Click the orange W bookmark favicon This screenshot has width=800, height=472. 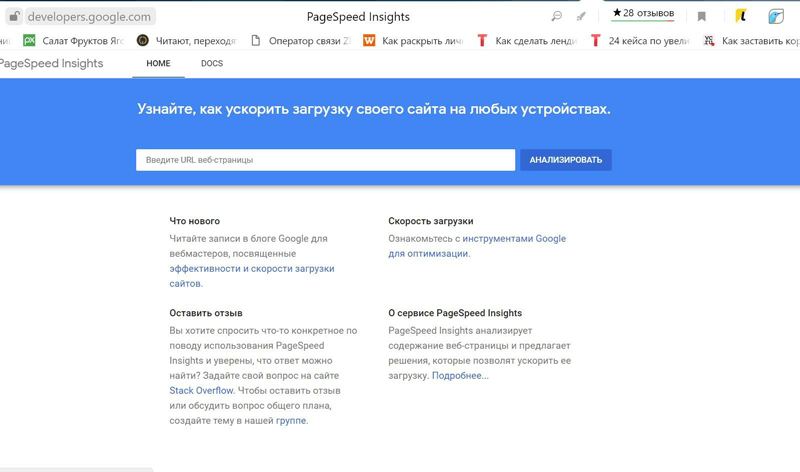pyautogui.click(x=369, y=40)
